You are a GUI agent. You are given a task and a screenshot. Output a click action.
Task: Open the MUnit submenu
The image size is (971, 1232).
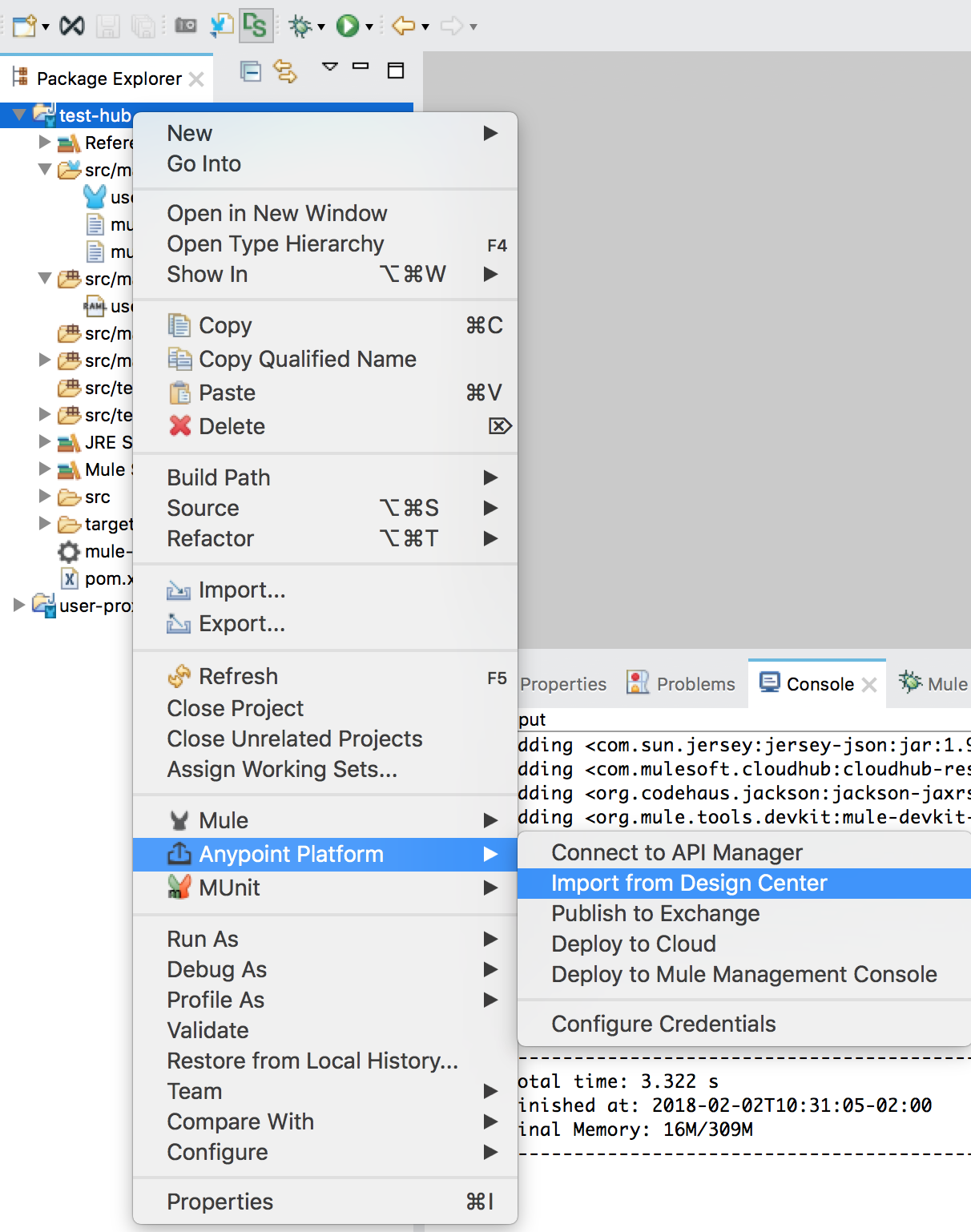[229, 888]
